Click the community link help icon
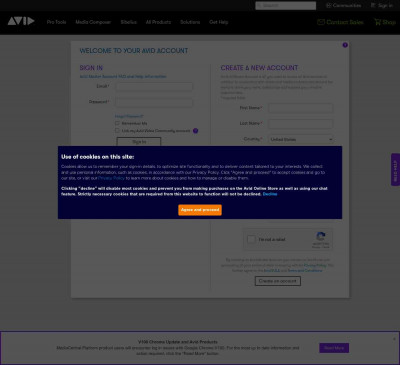Viewport: 400px width, 365px height. (195, 131)
